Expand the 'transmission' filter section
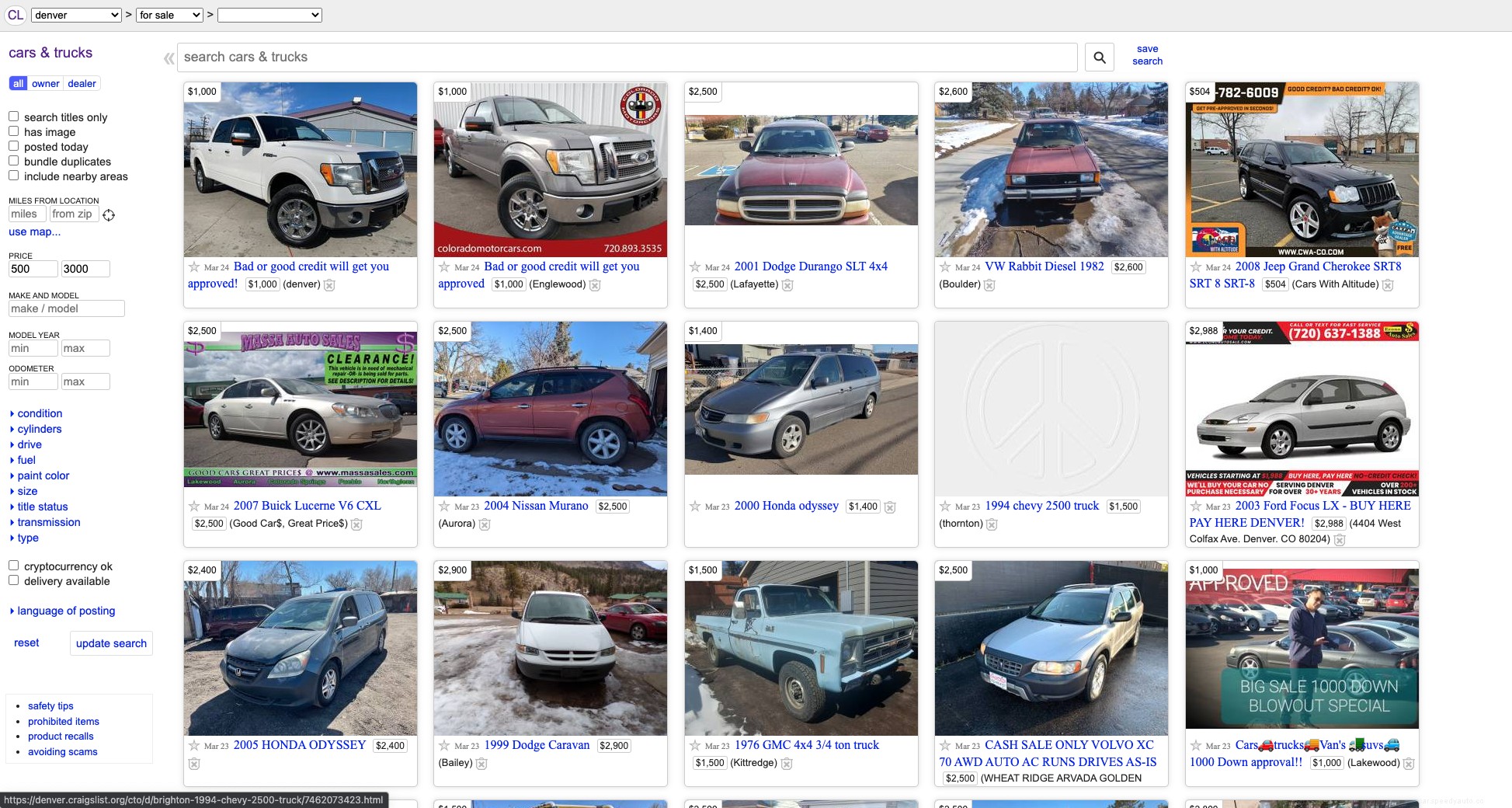Screen dimensions: 1512x808 pyautogui.click(x=48, y=522)
